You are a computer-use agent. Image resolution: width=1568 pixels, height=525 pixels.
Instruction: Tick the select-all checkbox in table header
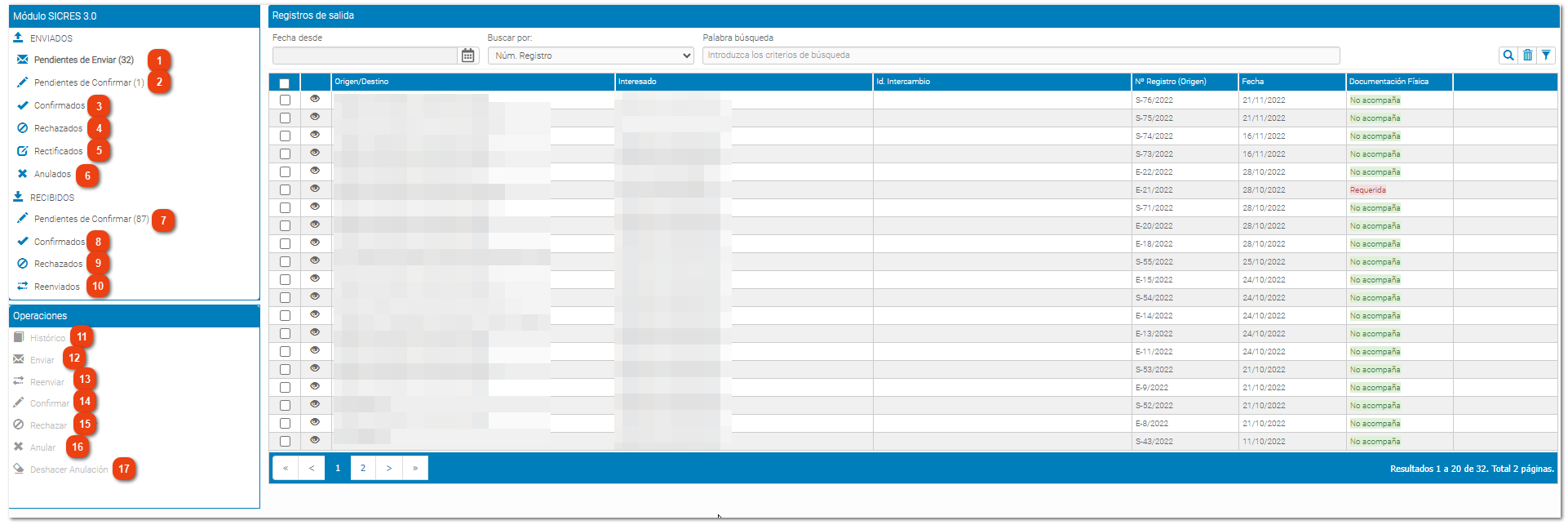point(285,83)
